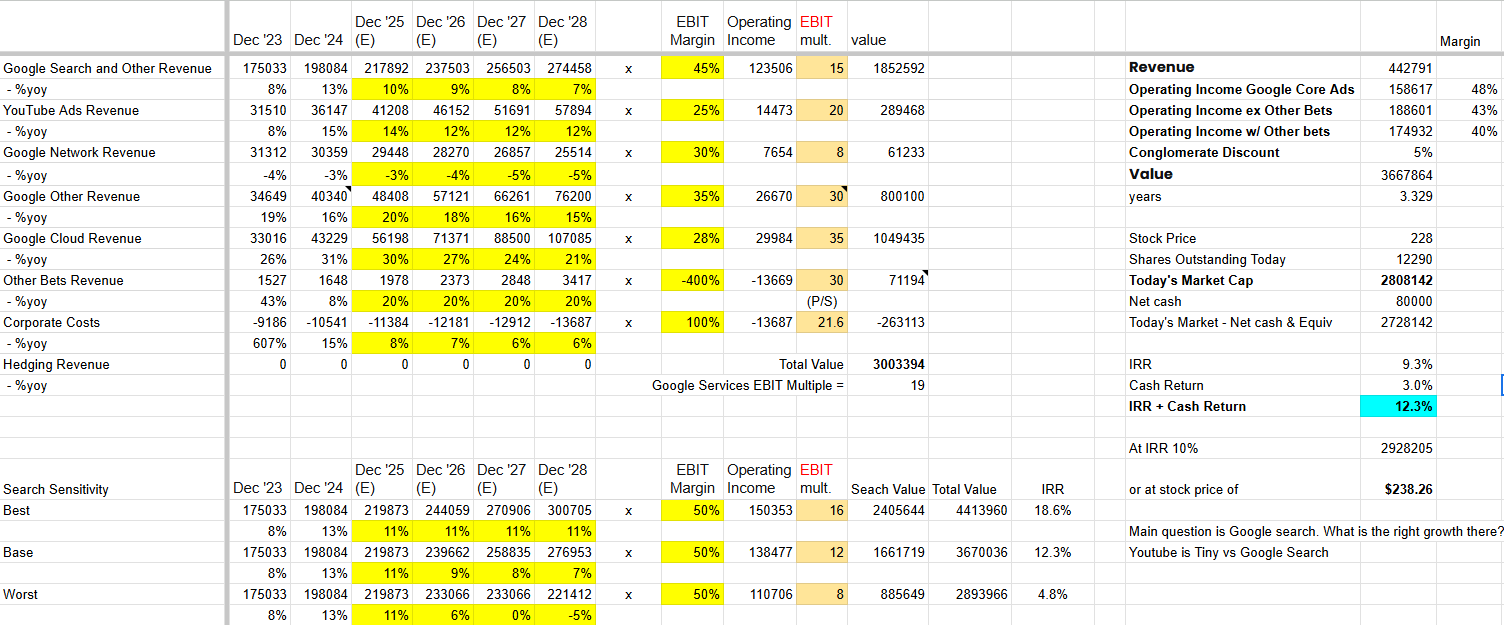Click the Cash Return 3.0% cell
Image resolution: width=1504 pixels, height=625 pixels.
[1398, 385]
